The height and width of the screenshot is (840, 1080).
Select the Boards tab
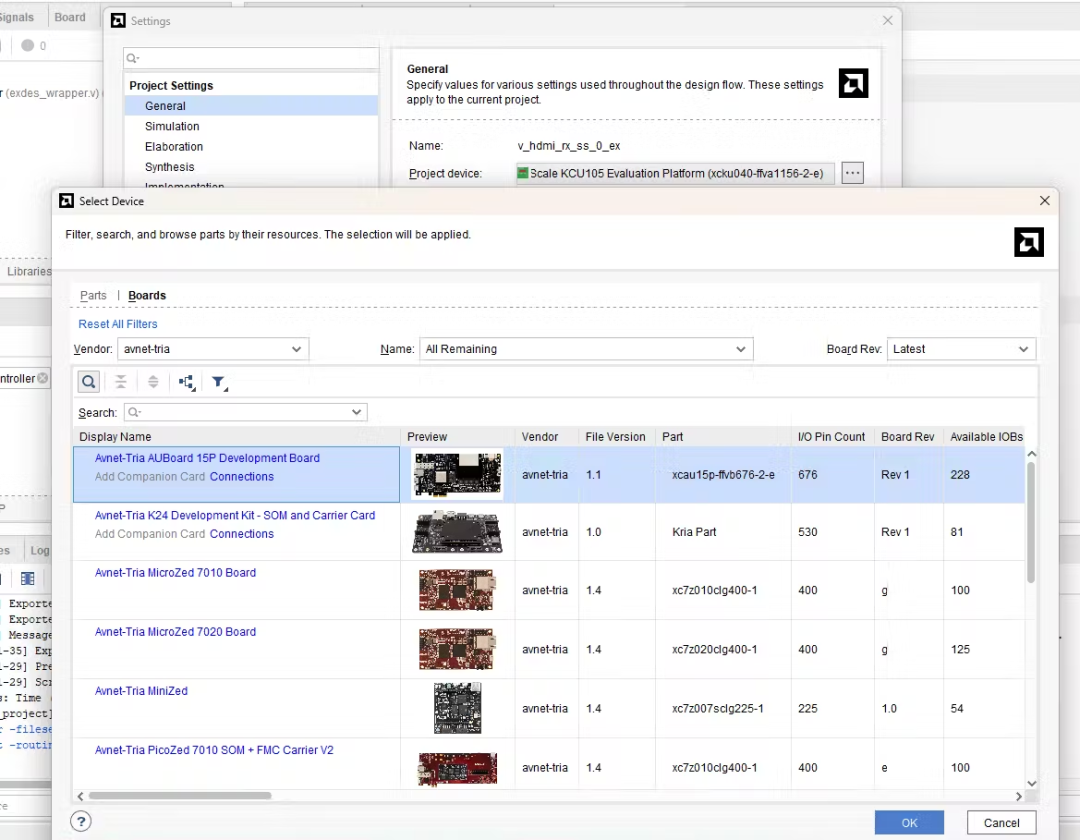click(147, 295)
